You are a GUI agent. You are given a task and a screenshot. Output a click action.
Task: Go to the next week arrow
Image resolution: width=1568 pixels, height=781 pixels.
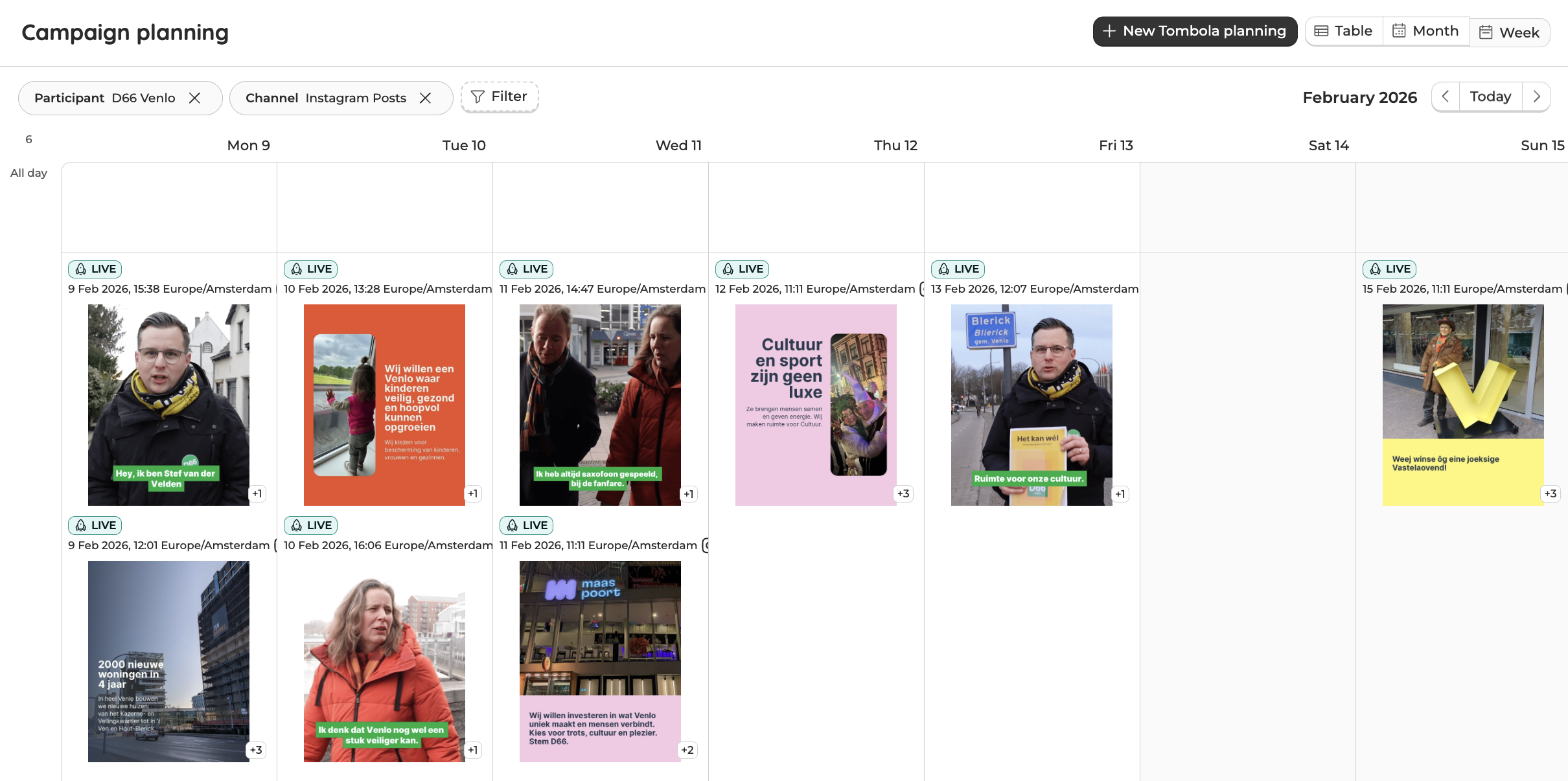click(1536, 97)
